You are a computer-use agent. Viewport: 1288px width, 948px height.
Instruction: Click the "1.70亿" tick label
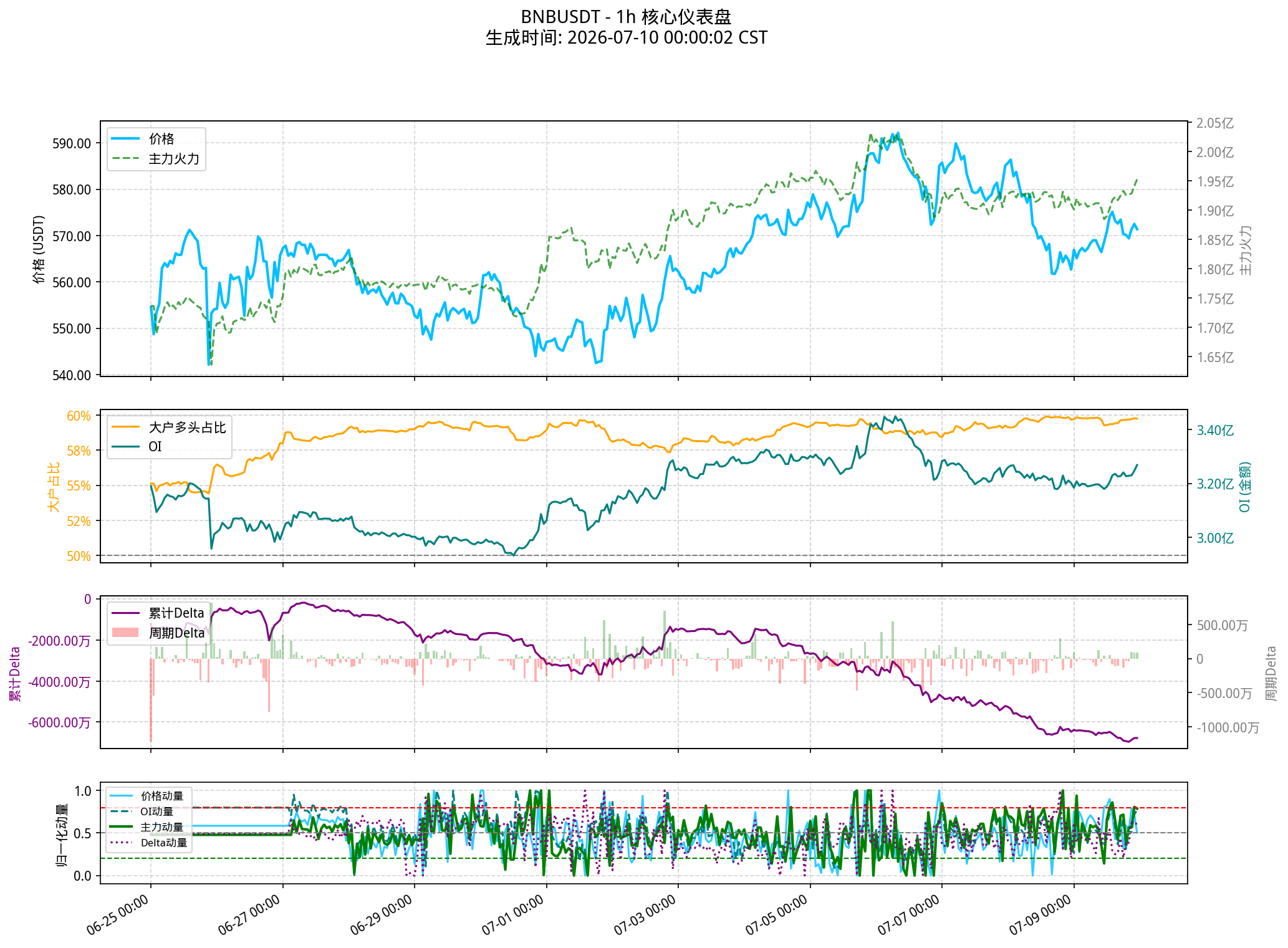tap(1214, 328)
